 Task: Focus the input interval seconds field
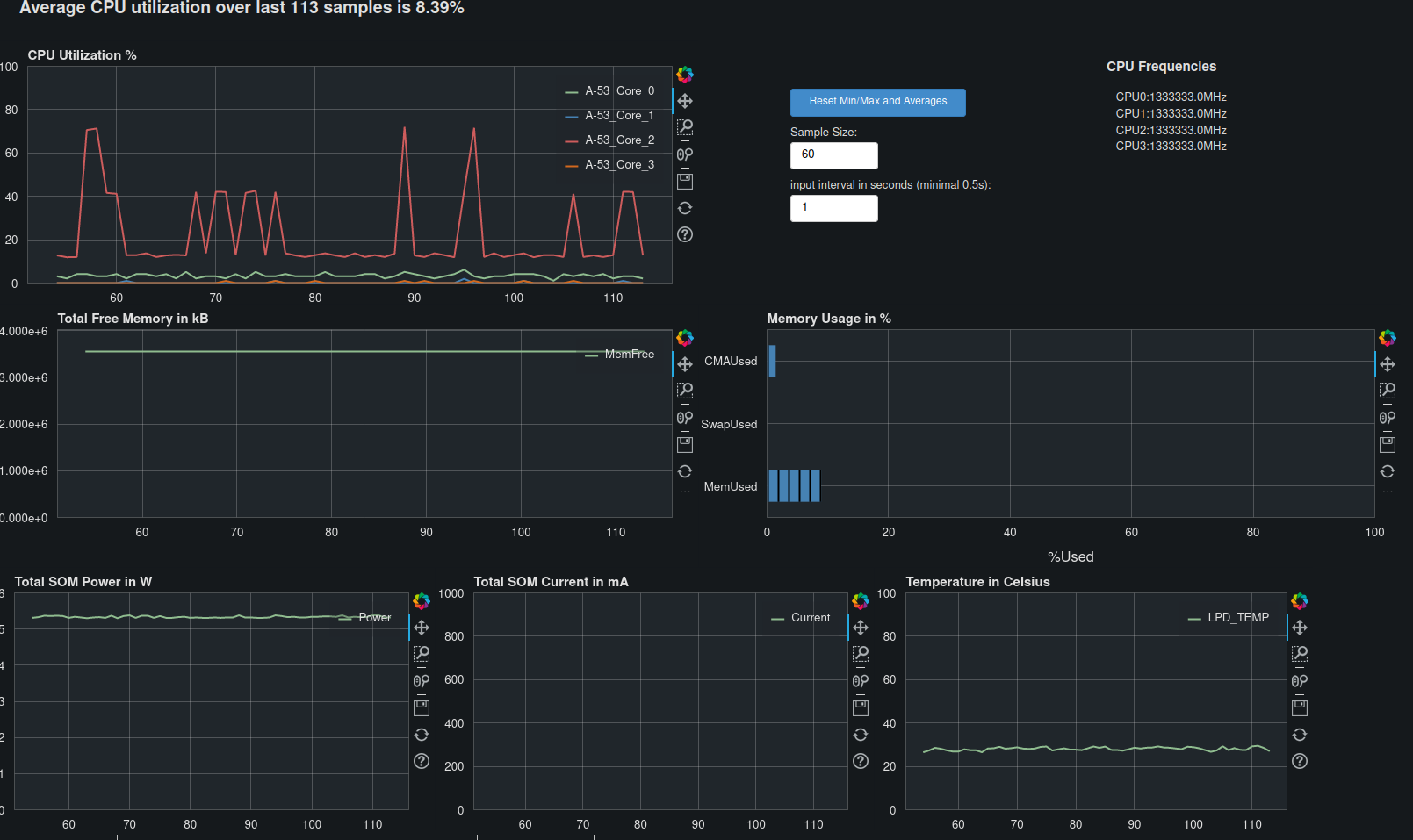(833, 208)
